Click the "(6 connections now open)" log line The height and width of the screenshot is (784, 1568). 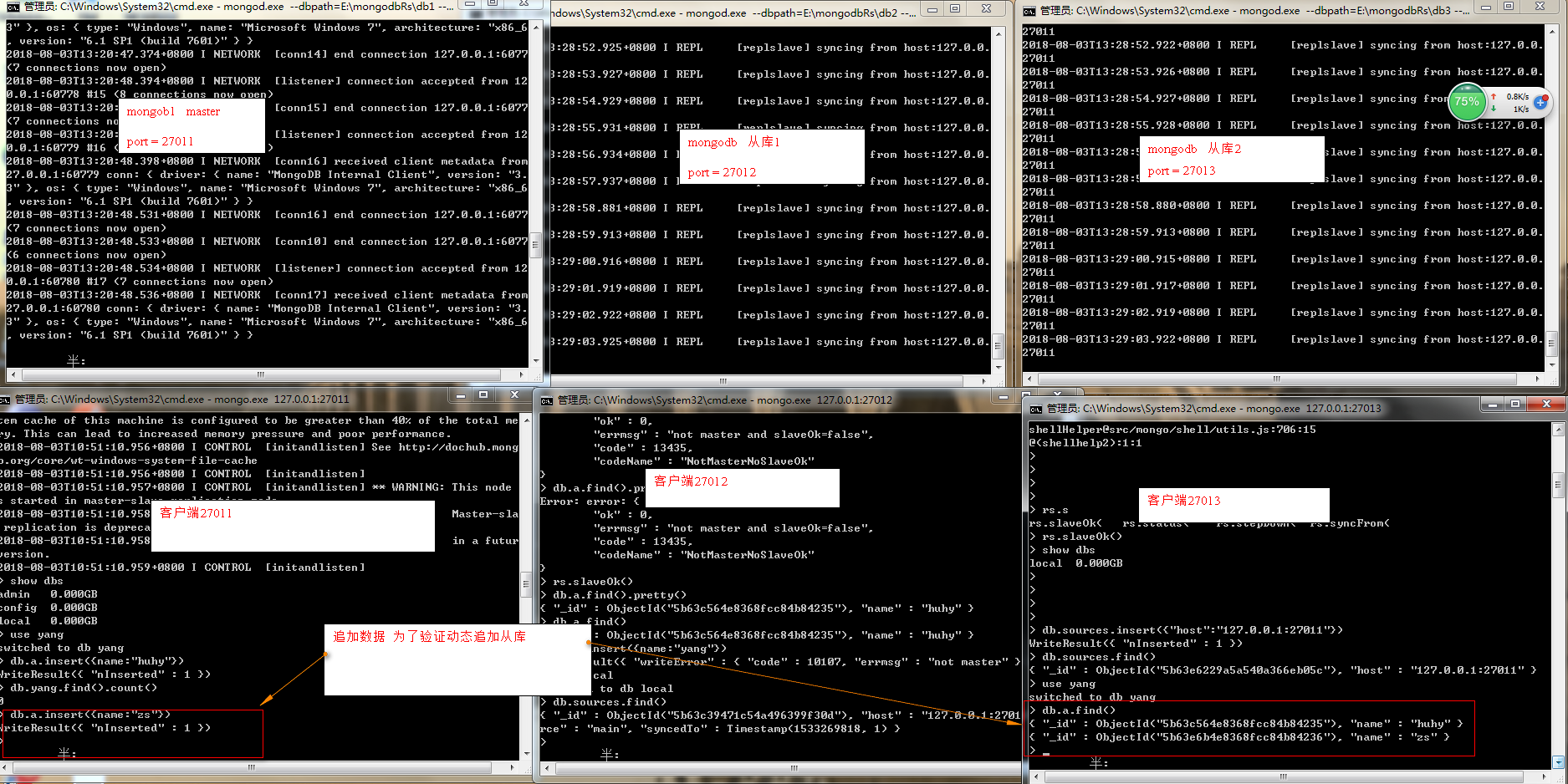tap(86, 255)
